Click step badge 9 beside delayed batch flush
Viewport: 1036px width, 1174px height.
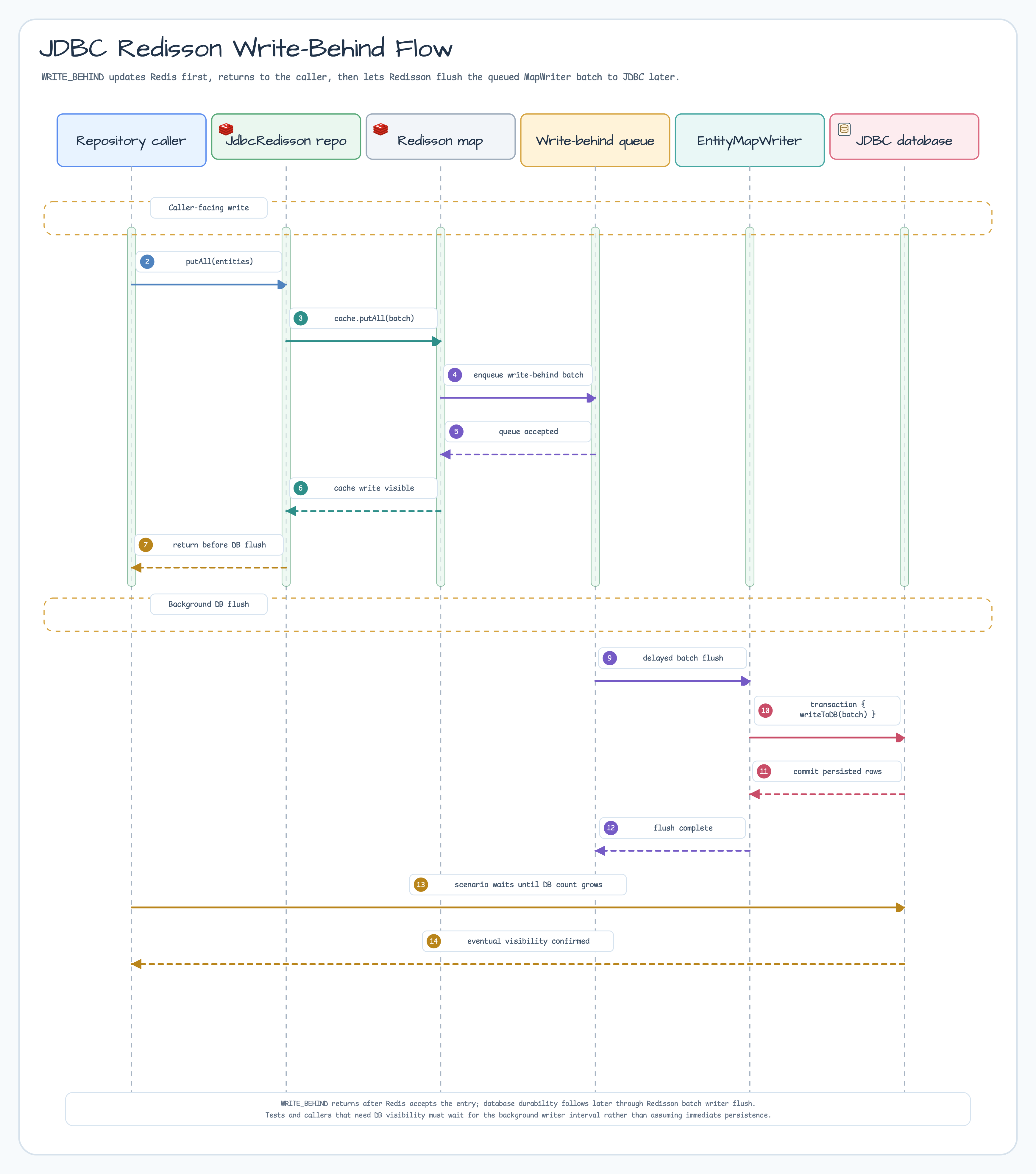click(610, 658)
